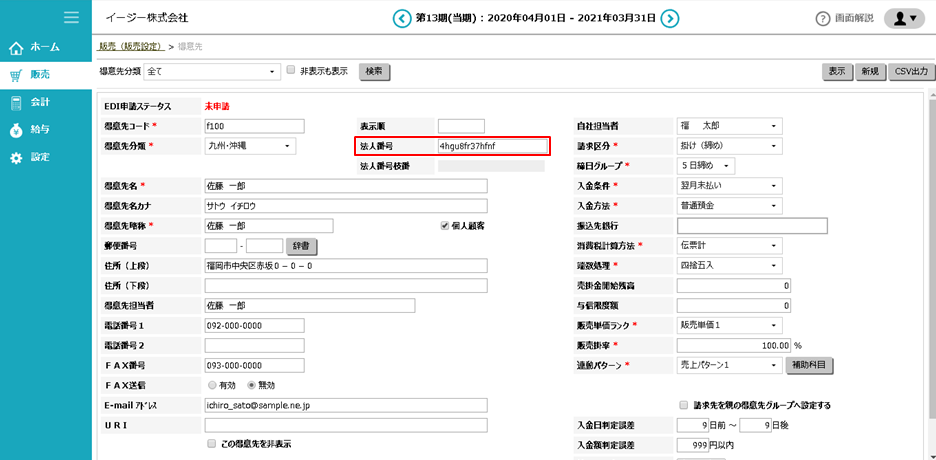Toggle 非表示も表示 checkbox

[291, 71]
